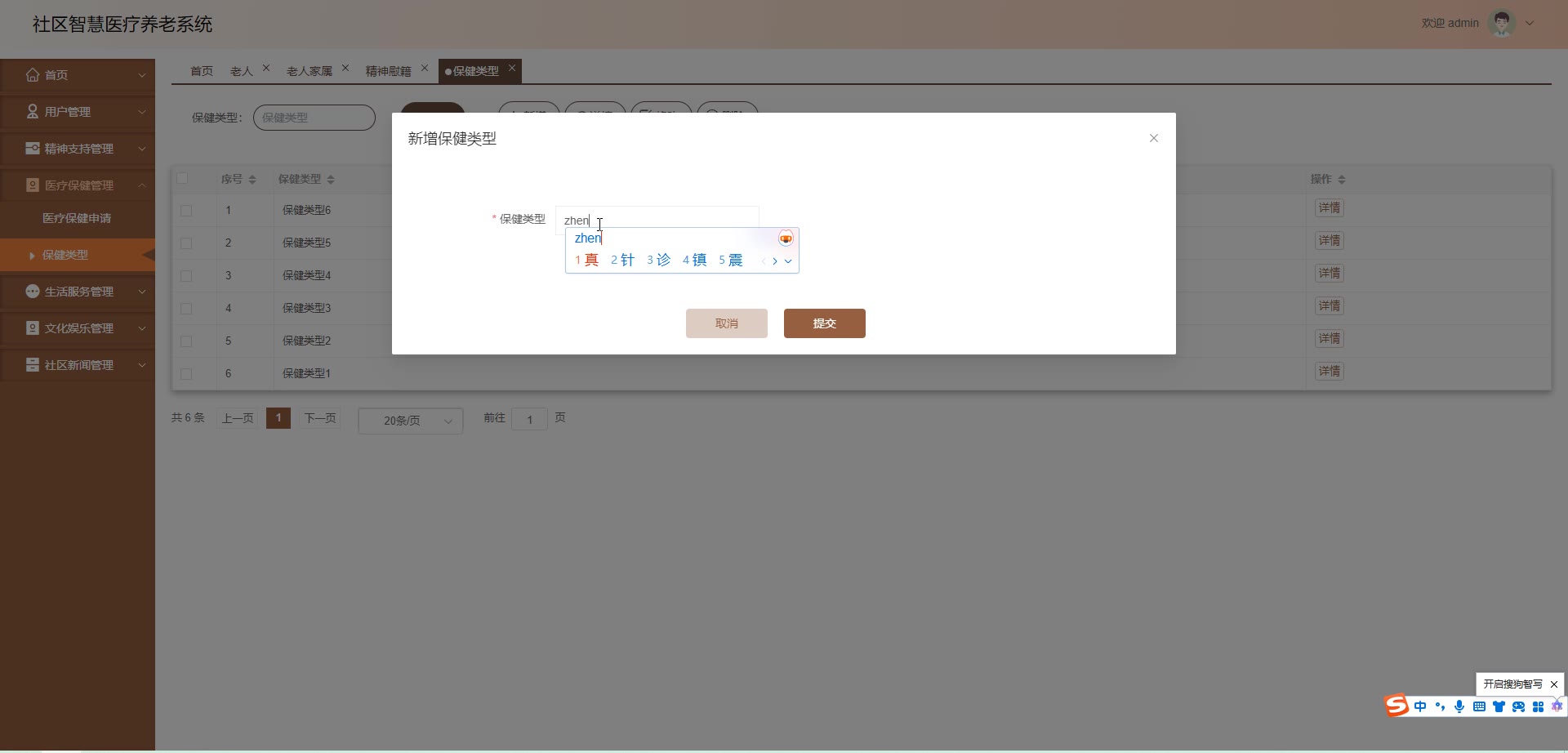1568x753 pixels.
Task: Switch to the 老人 tab
Action: point(242,71)
